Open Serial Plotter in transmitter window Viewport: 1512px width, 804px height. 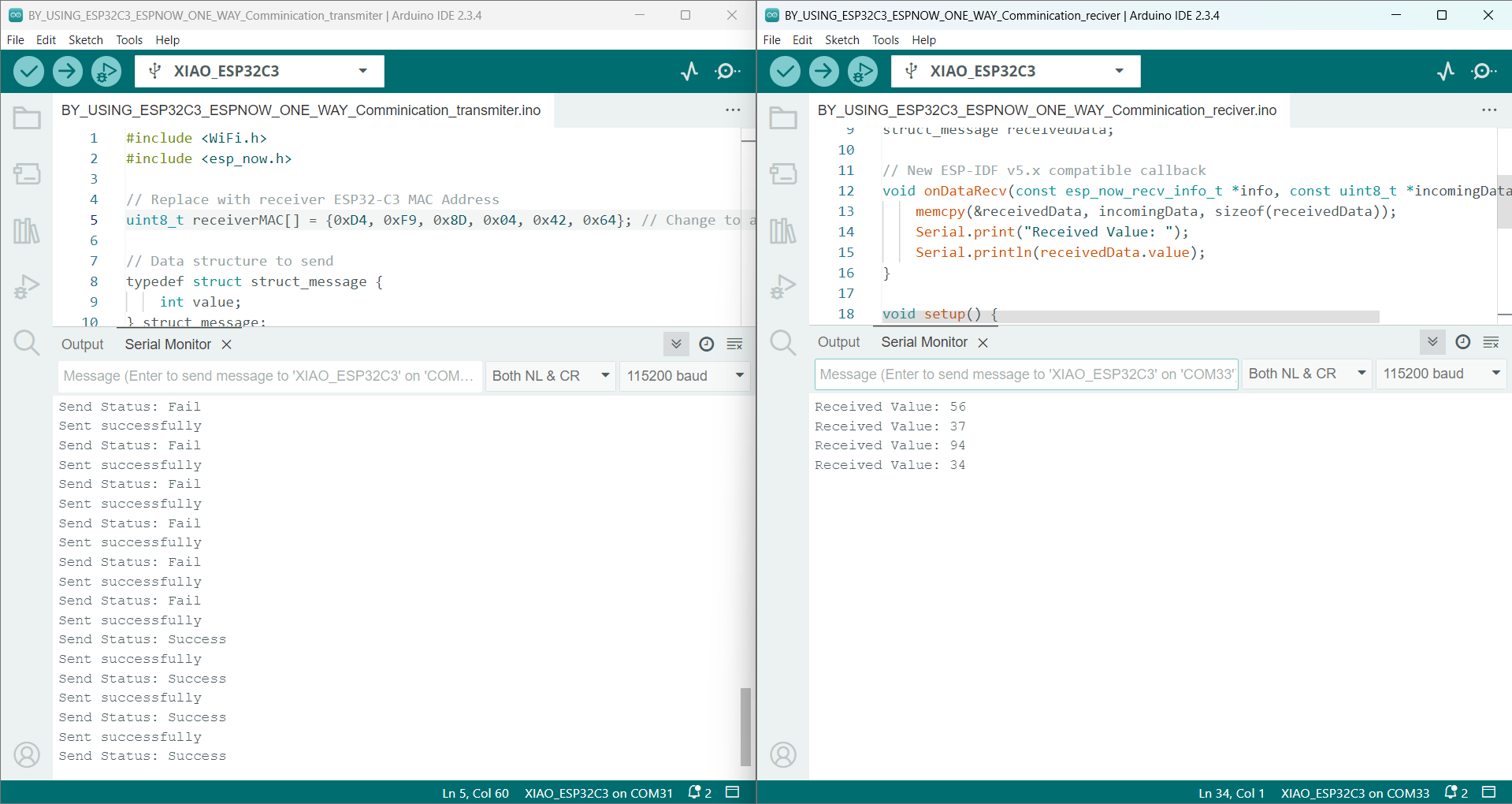point(690,71)
